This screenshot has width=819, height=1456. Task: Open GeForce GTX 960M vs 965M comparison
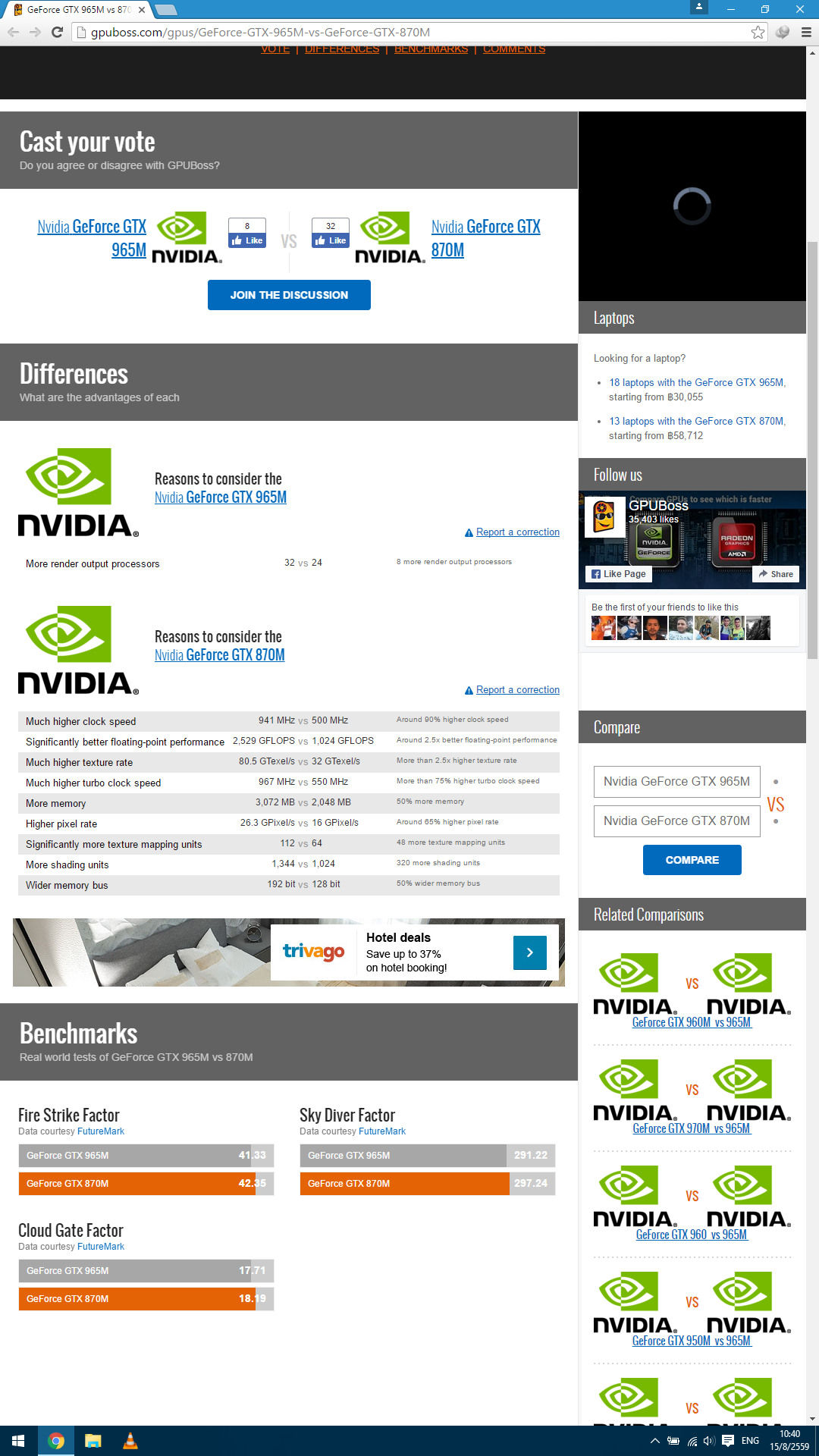692,1022
